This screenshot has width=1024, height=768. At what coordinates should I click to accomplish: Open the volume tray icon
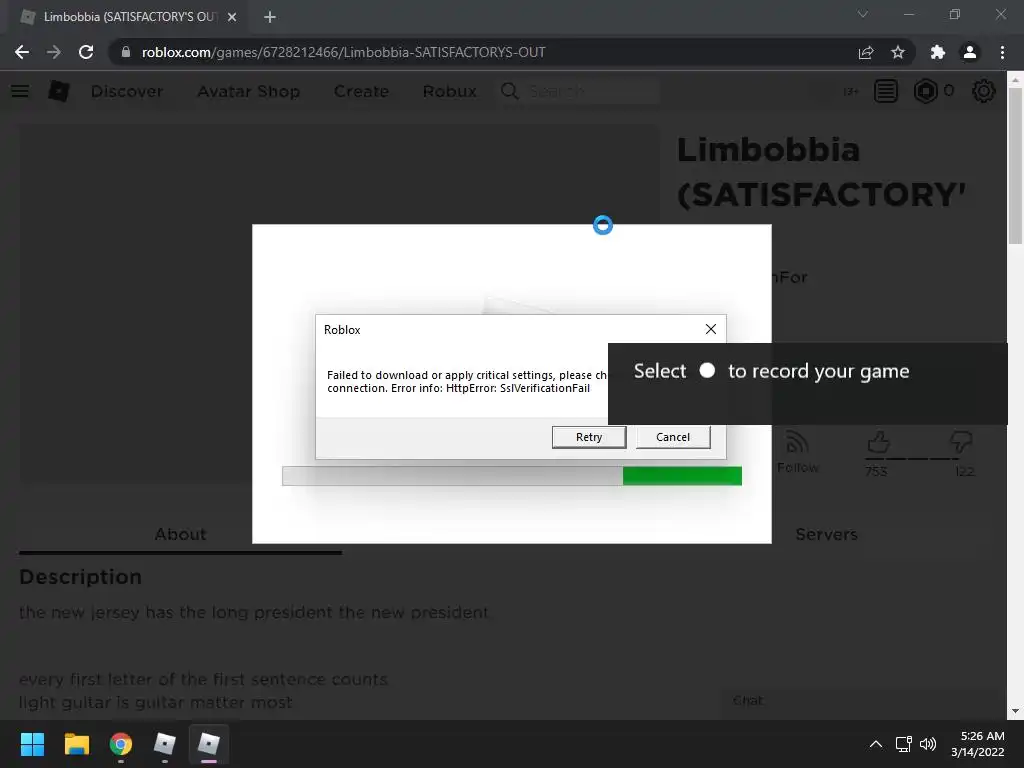pyautogui.click(x=928, y=744)
